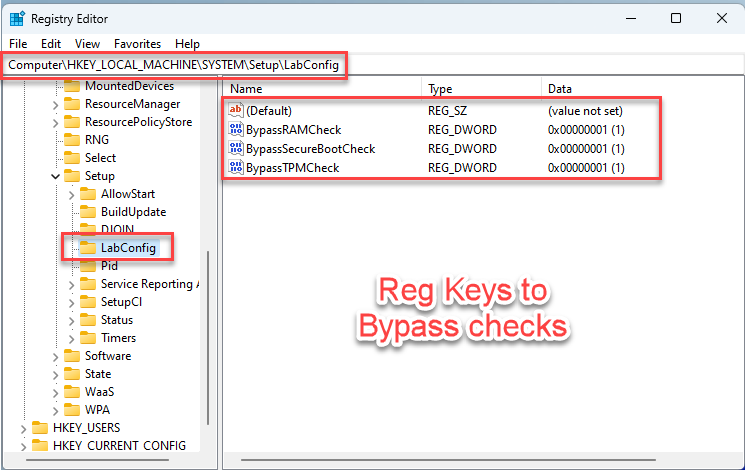Open the View menu
The width and height of the screenshot is (745, 470).
pyautogui.click(x=87, y=44)
